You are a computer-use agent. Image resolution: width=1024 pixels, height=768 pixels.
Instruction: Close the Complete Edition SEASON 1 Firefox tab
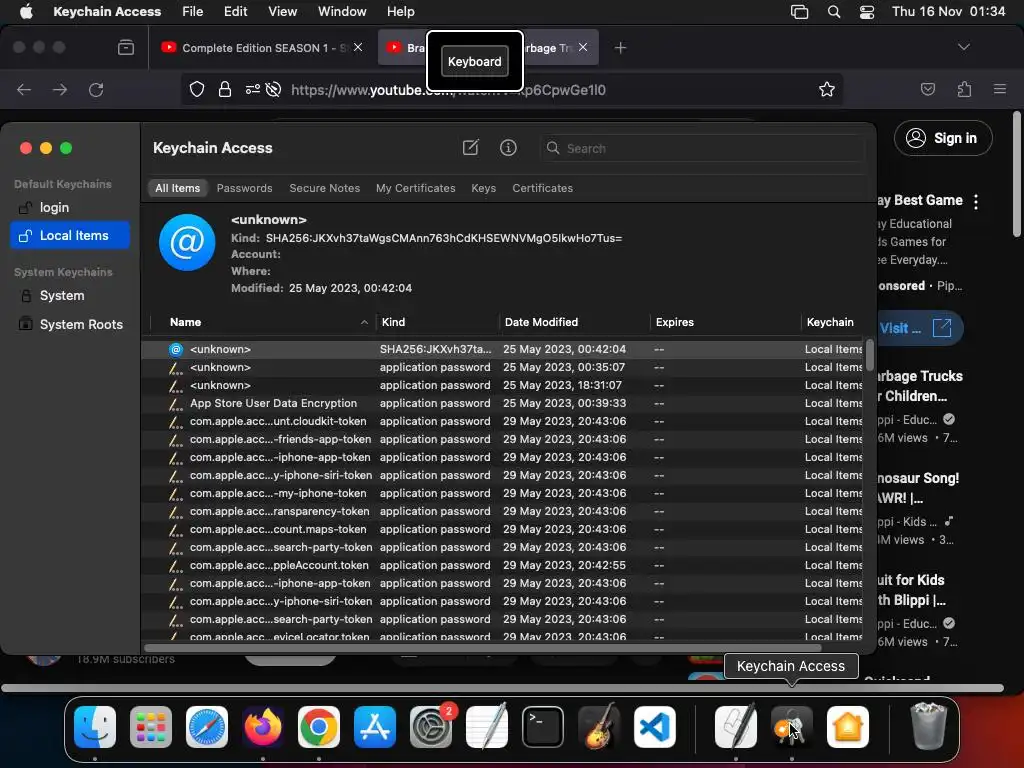(358, 47)
